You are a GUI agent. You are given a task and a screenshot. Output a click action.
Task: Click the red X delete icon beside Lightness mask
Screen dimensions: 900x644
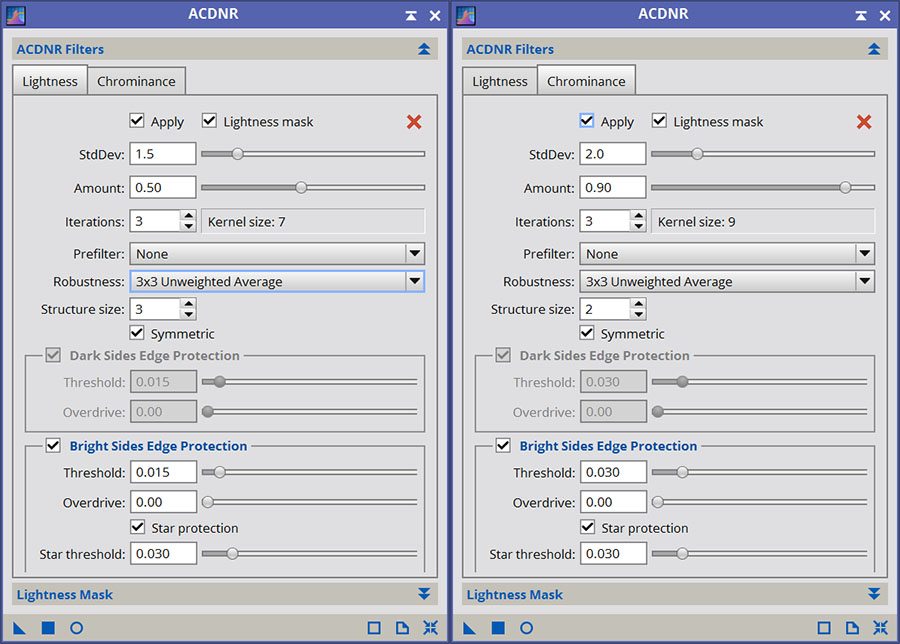(x=414, y=122)
